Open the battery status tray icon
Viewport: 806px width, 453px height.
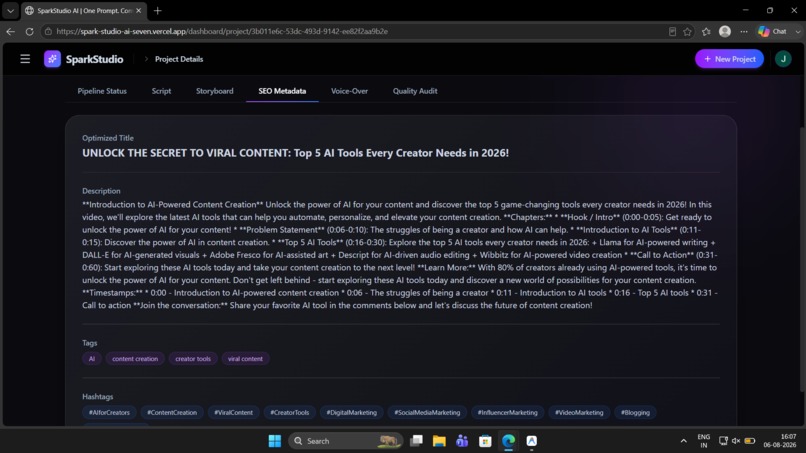pyautogui.click(x=750, y=441)
